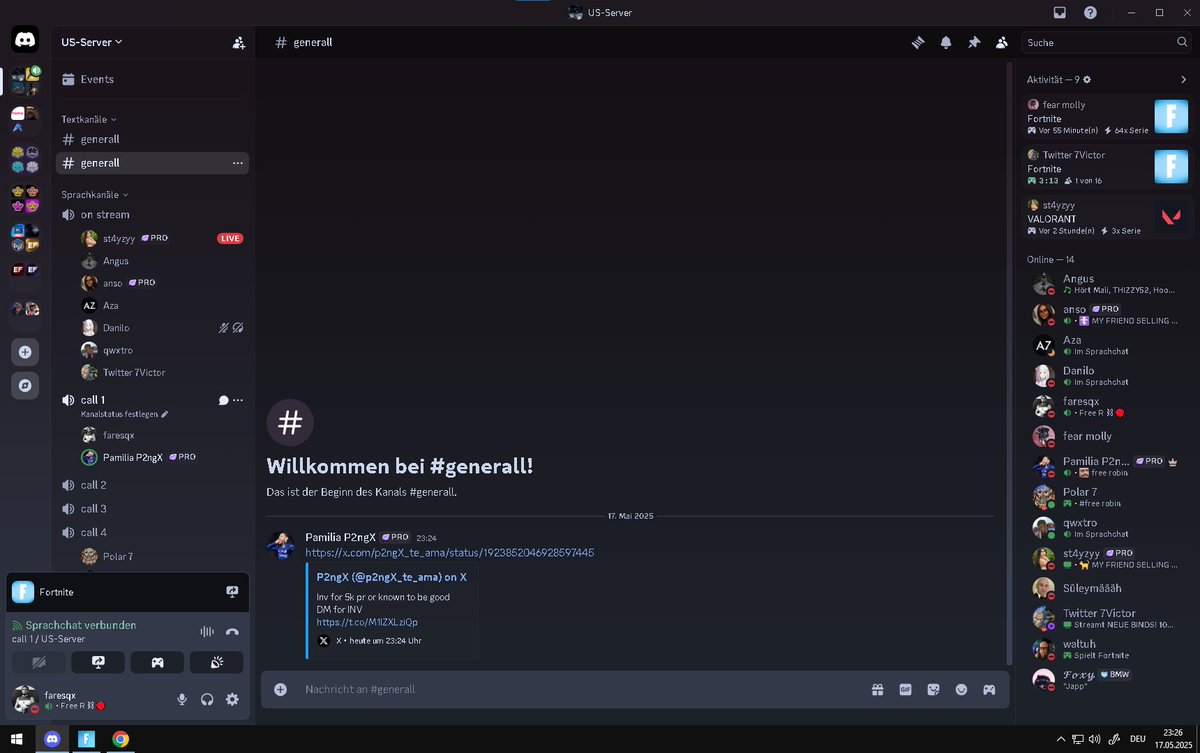Screen dimensions: 1200x753
Task: Select the call 4 voice channel
Action: point(152,533)
